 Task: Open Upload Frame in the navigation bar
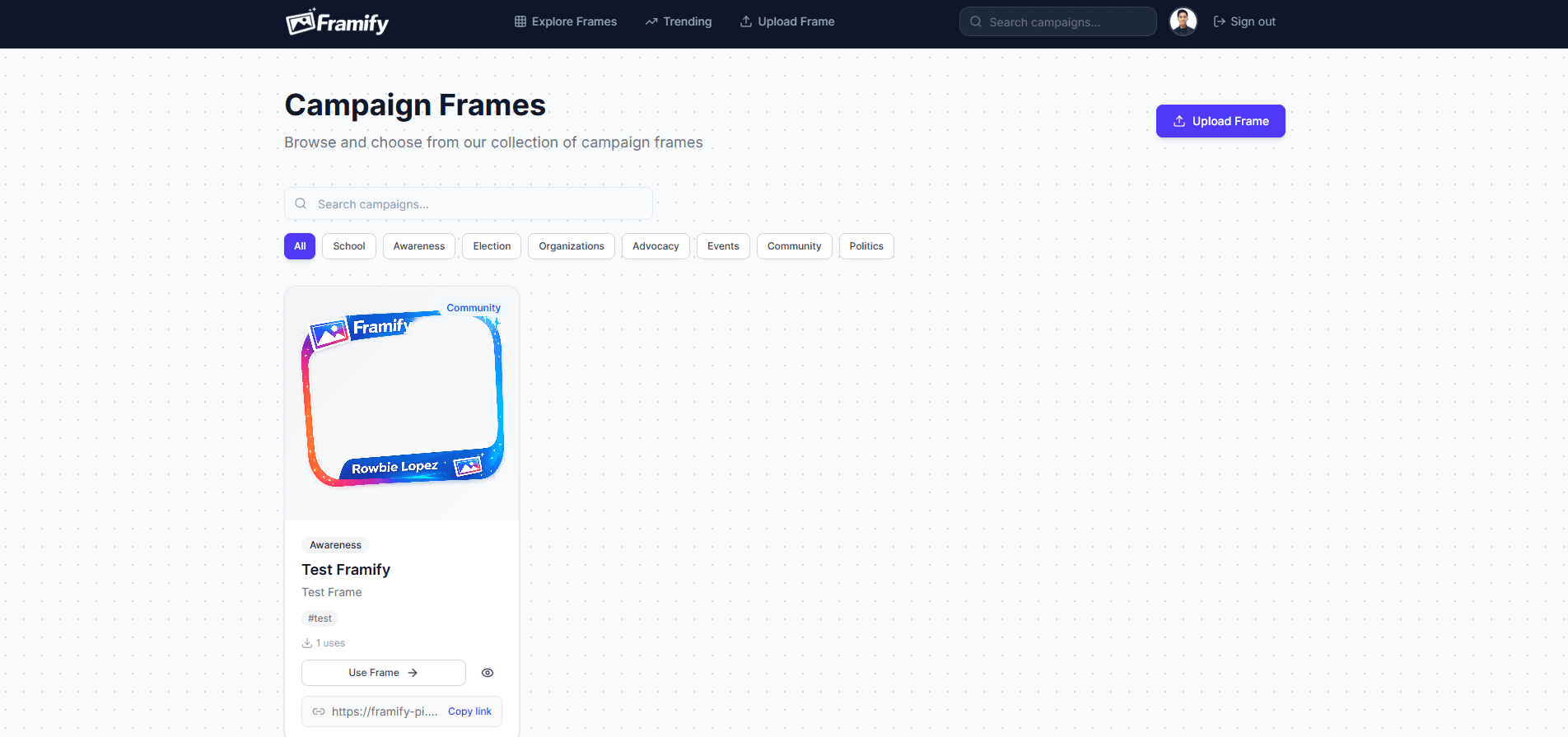pyautogui.click(x=787, y=21)
